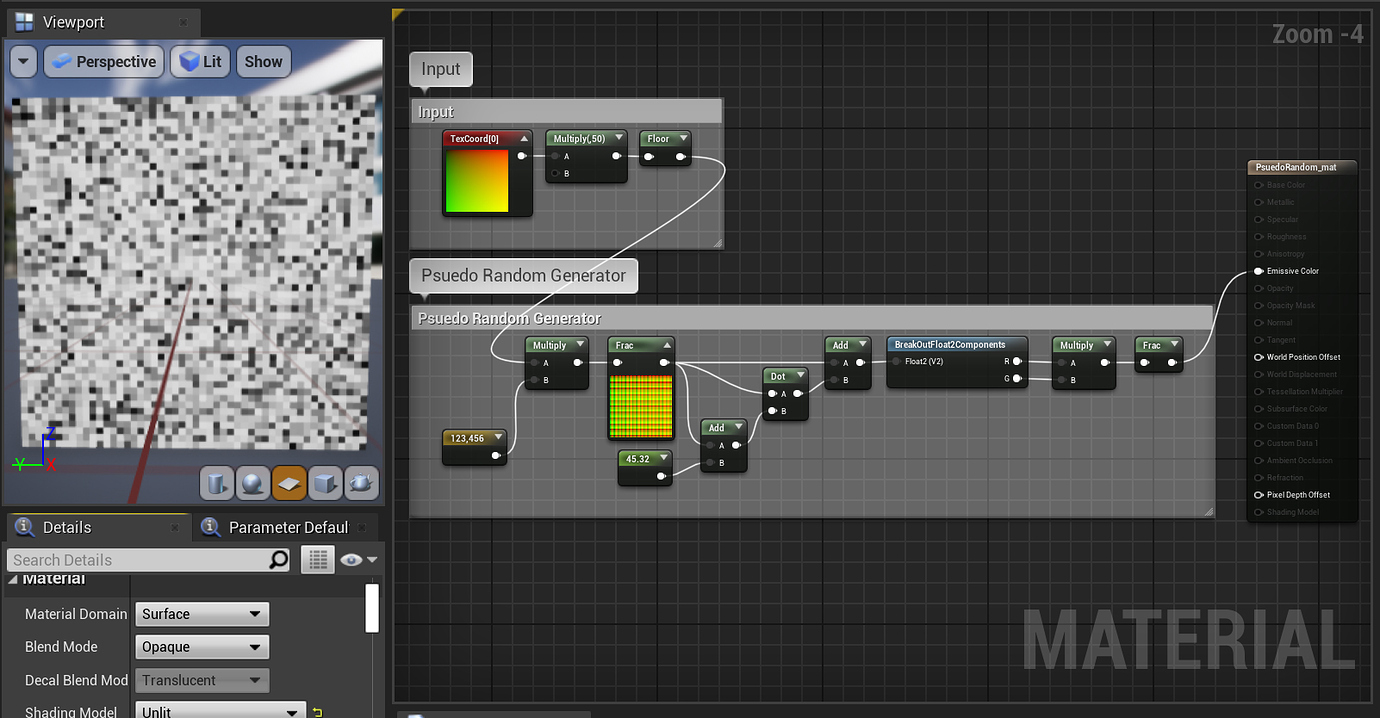Screen dimensions: 1380x718
Task: Click the Emissive Color pin on PsuedoRandom_mat
Action: click(1258, 270)
